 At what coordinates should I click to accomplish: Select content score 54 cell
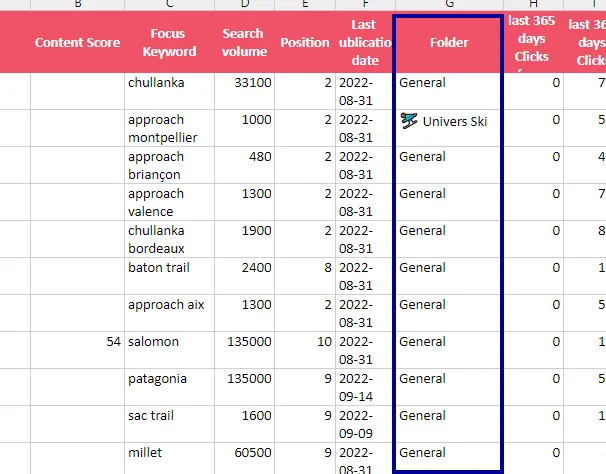tap(78, 350)
